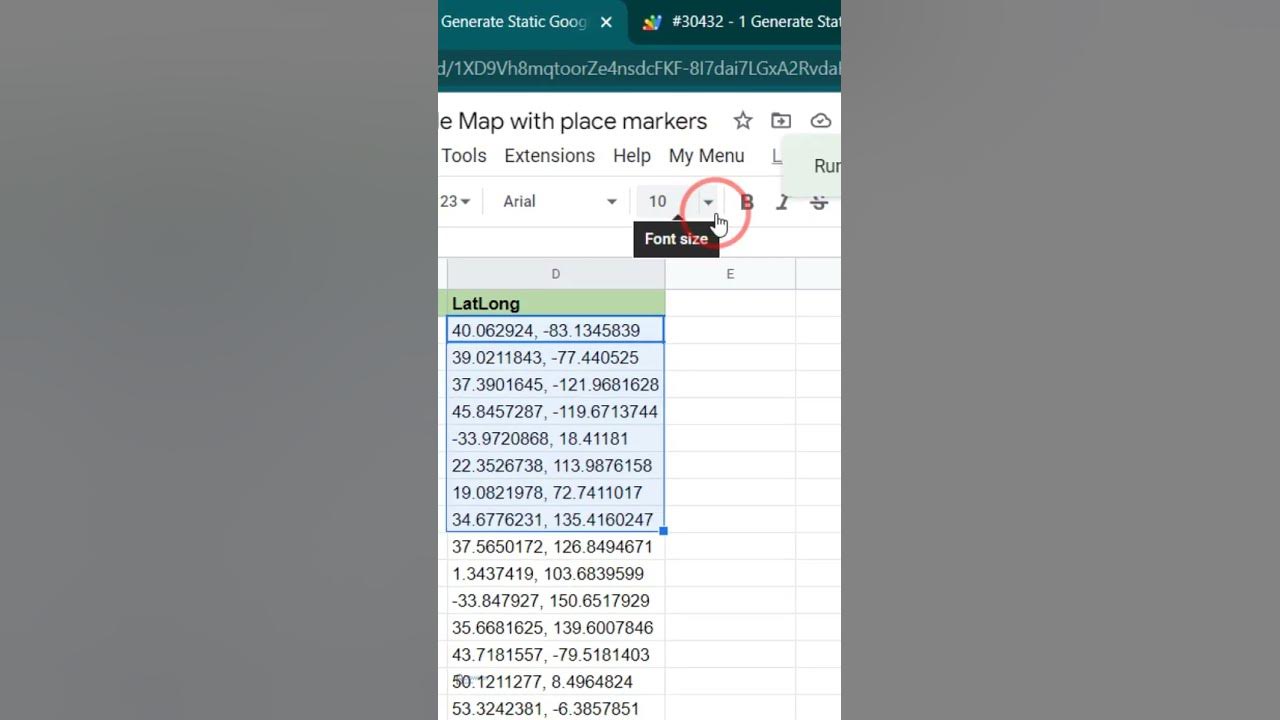The height and width of the screenshot is (720, 1280).
Task: Toggle italic formatting
Action: click(x=782, y=202)
